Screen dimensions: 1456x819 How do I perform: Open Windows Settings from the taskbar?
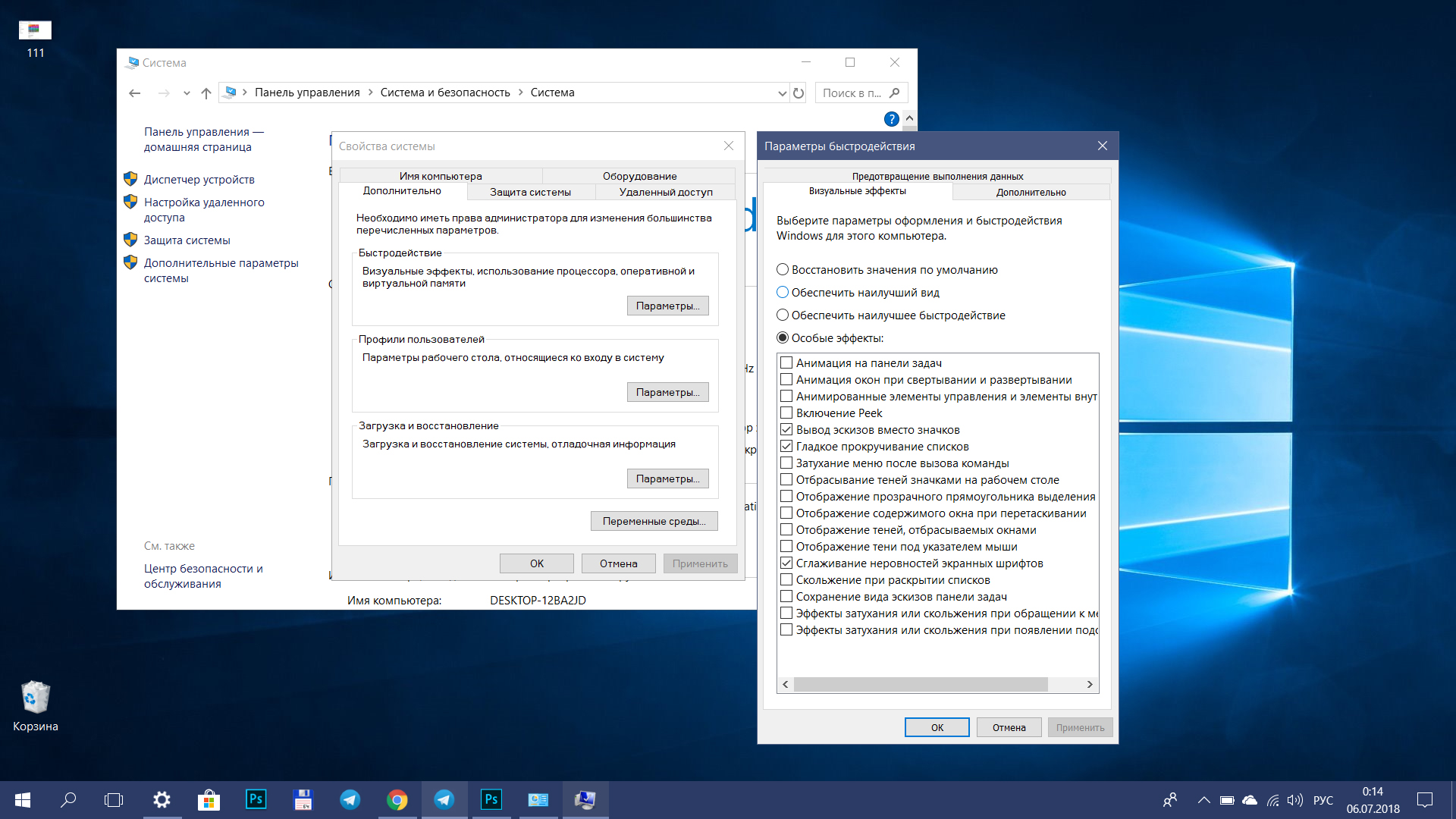(x=162, y=799)
